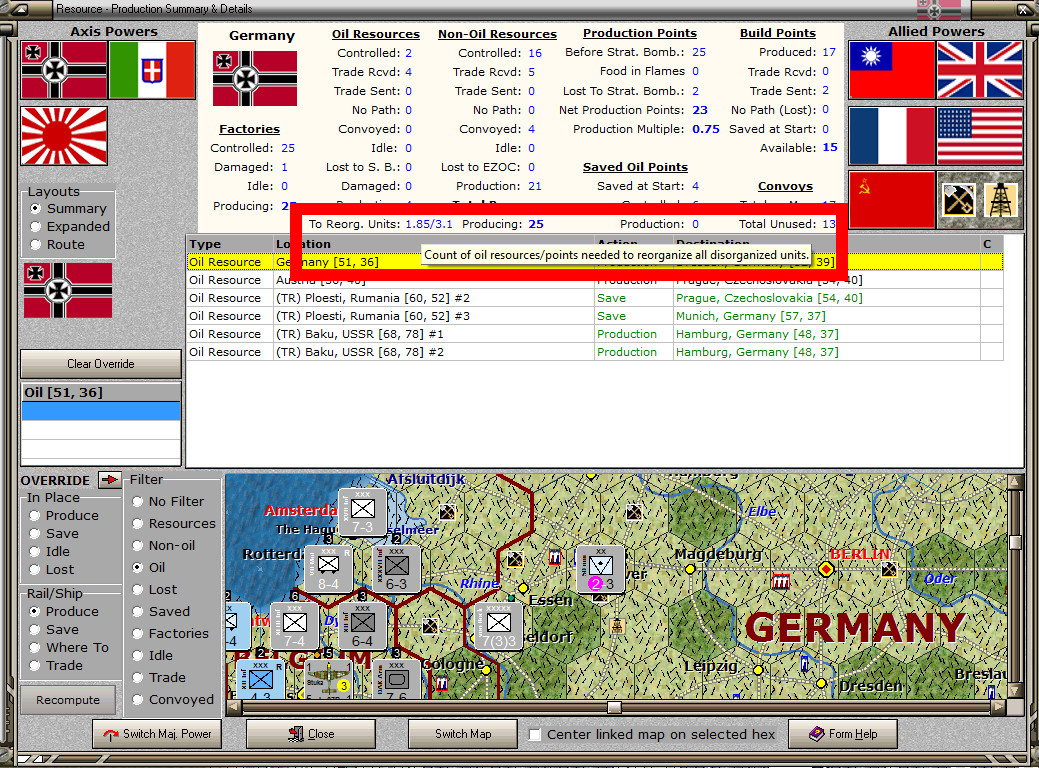Select the China flag under Allied Powers
The width and height of the screenshot is (1039, 768).
(x=891, y=70)
